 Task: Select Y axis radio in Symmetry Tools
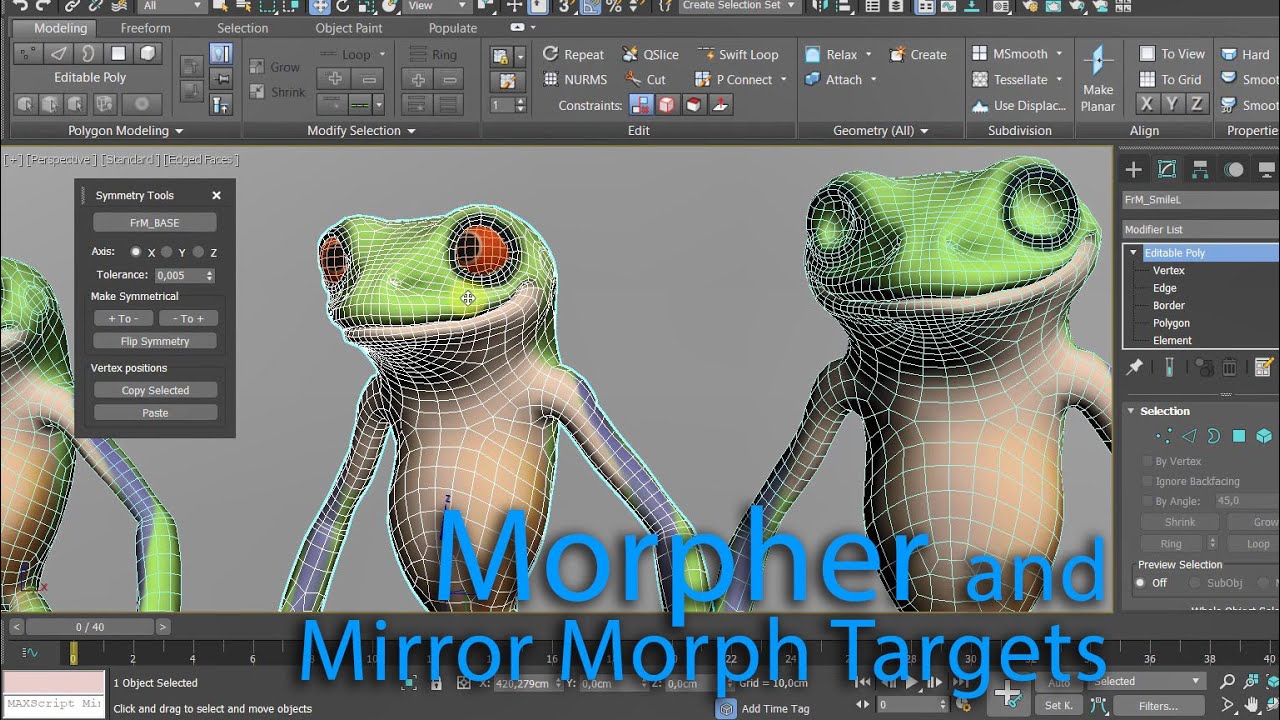point(167,252)
